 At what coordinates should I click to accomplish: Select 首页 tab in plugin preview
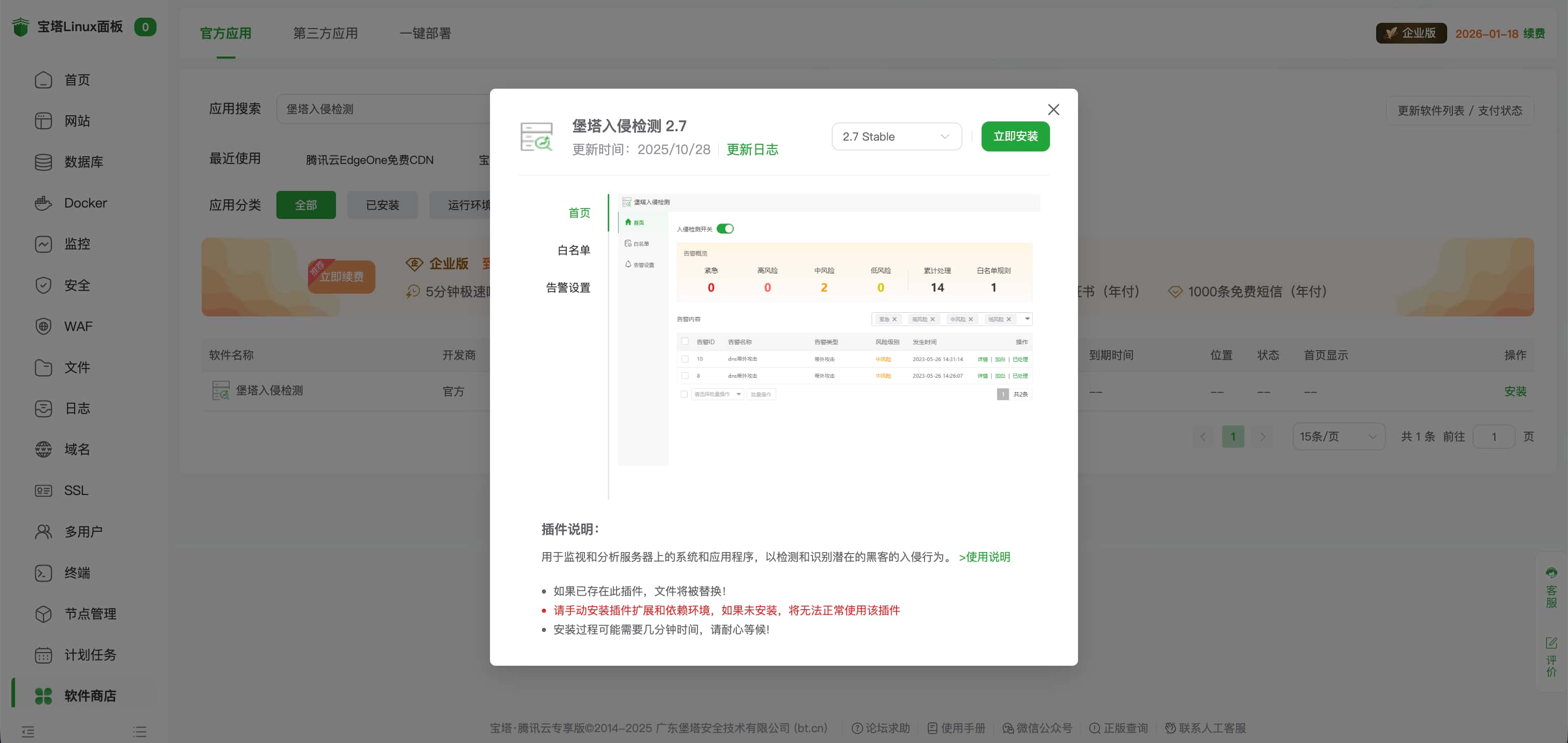pyautogui.click(x=579, y=213)
